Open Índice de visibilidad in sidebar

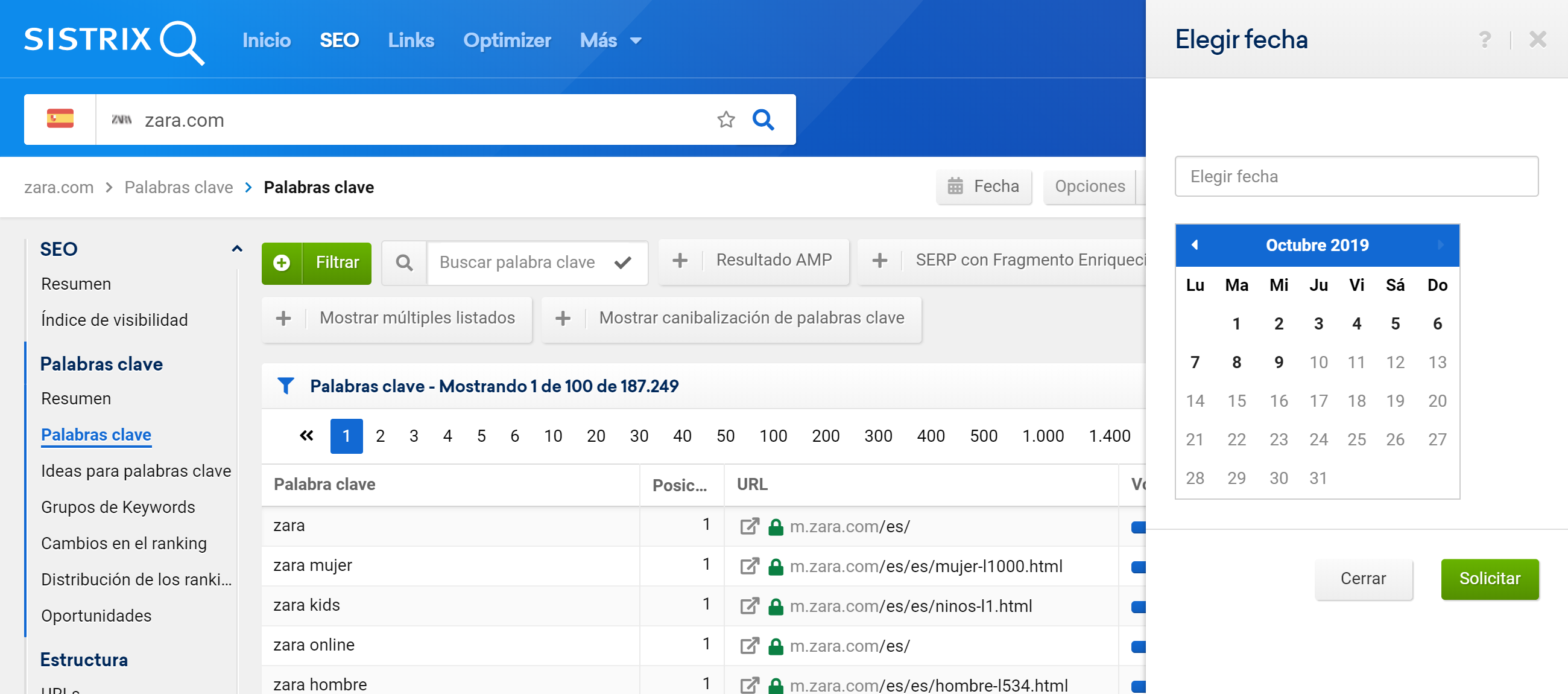click(115, 320)
